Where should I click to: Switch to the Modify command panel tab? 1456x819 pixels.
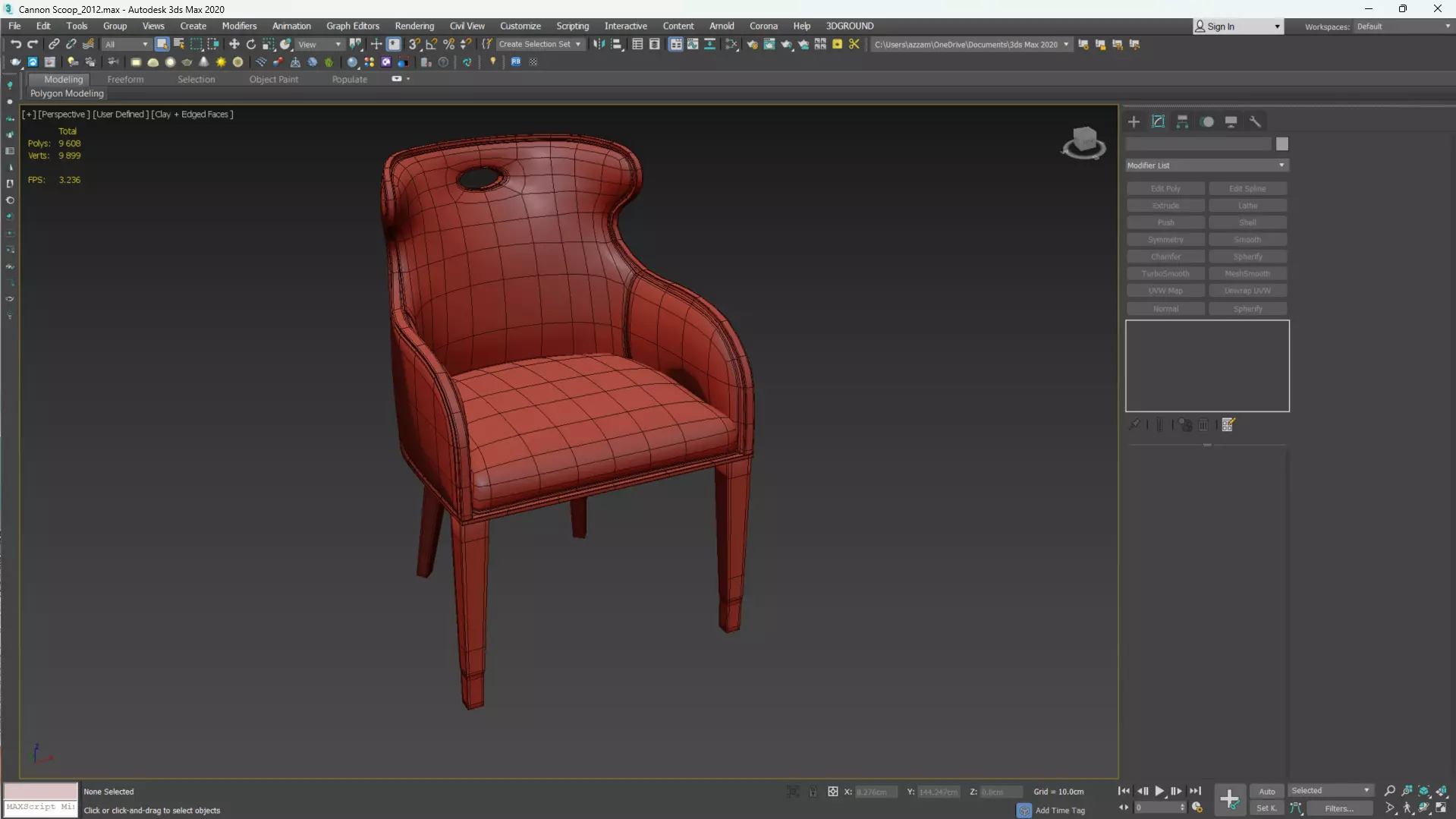[x=1158, y=121]
